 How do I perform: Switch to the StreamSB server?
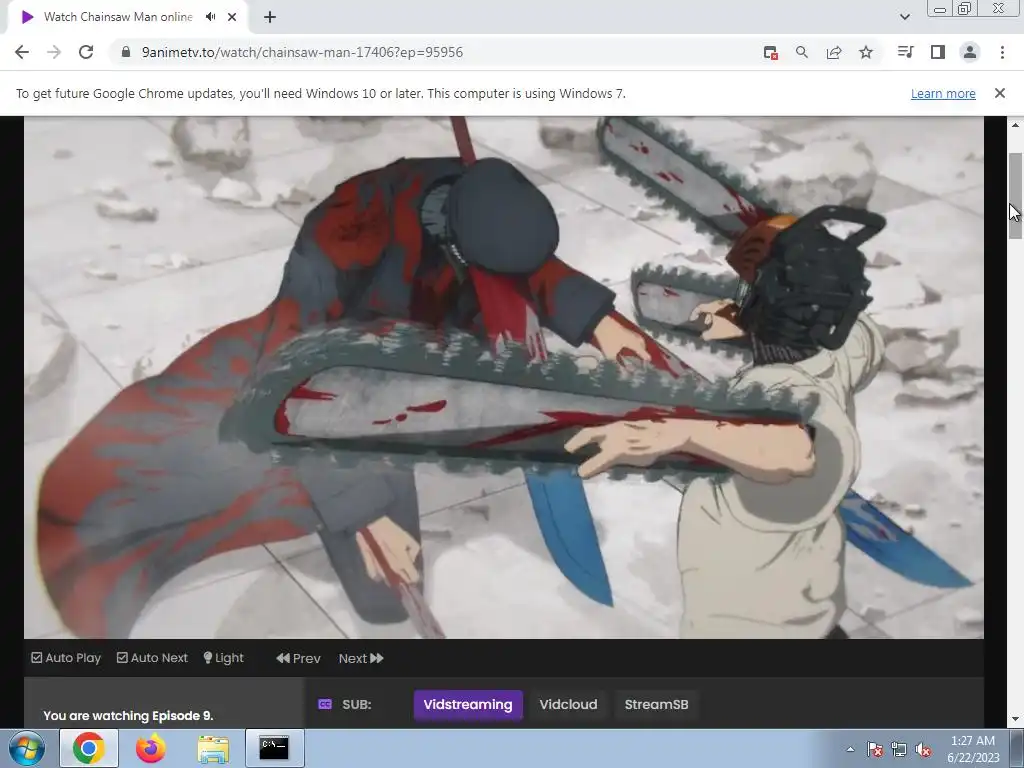point(656,705)
